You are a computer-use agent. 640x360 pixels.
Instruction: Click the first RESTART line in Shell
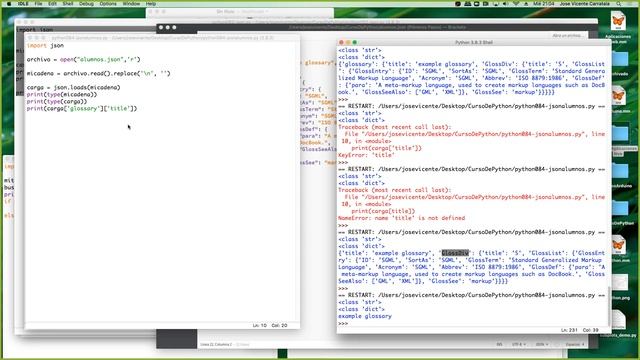coord(471,106)
